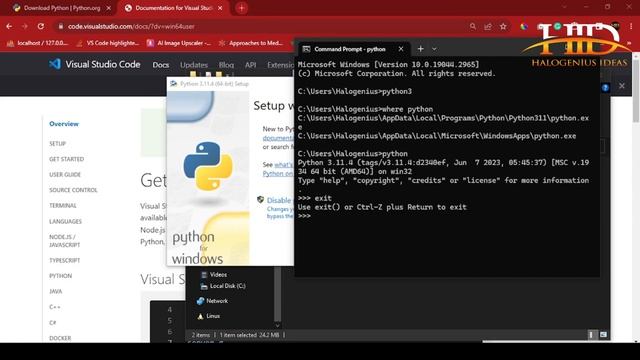Click the address bar URL code.visualstudio.com

click(x=131, y=27)
